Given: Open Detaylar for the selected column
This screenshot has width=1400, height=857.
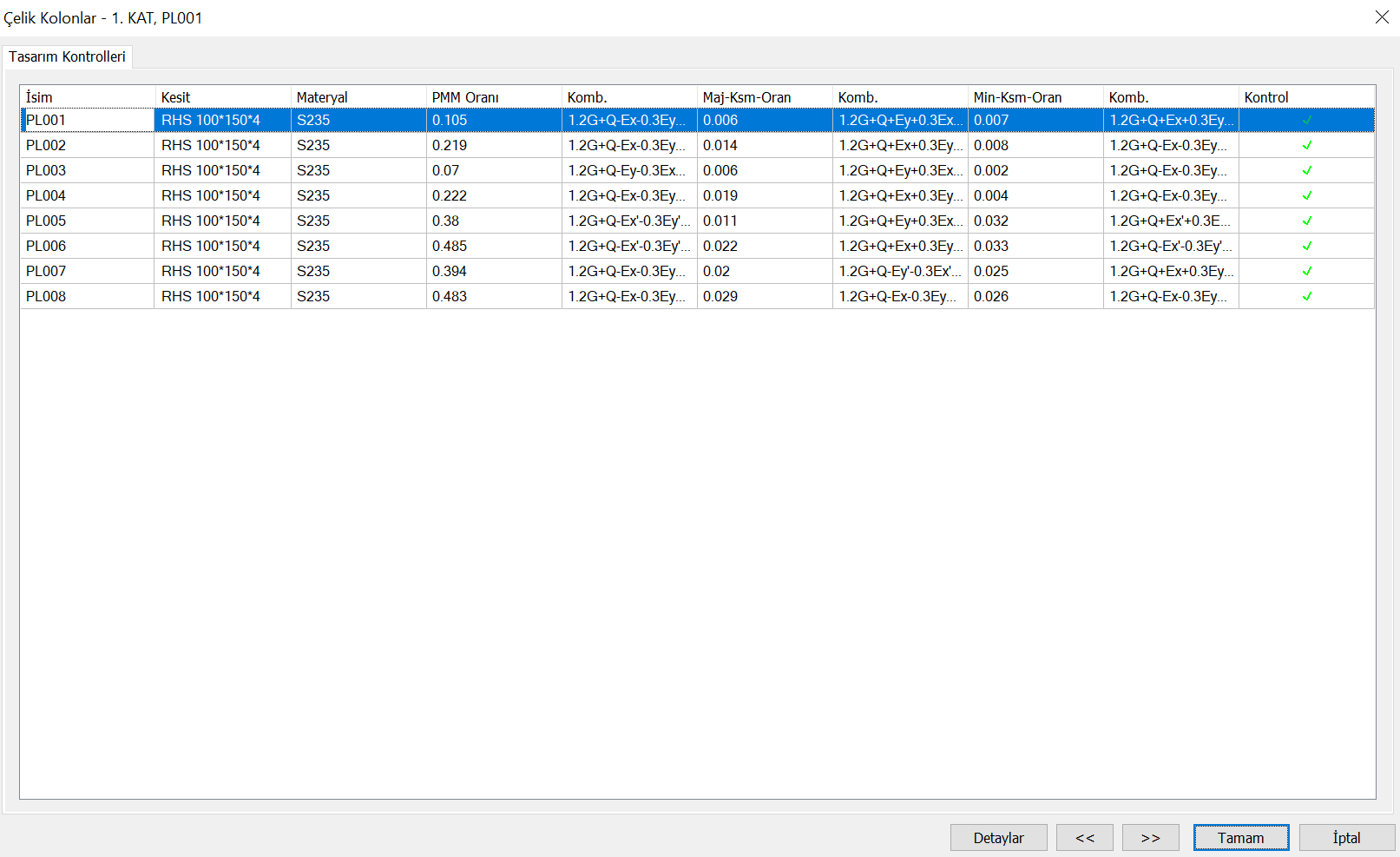Looking at the screenshot, I should click(x=998, y=838).
